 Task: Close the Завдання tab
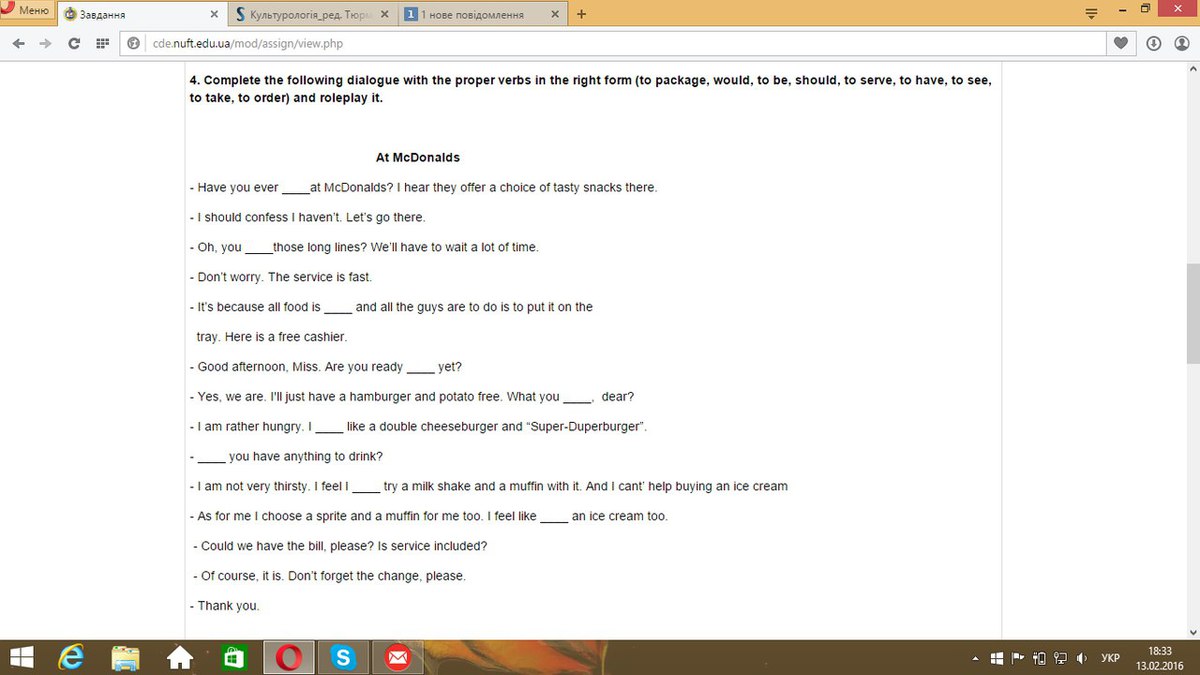(214, 15)
